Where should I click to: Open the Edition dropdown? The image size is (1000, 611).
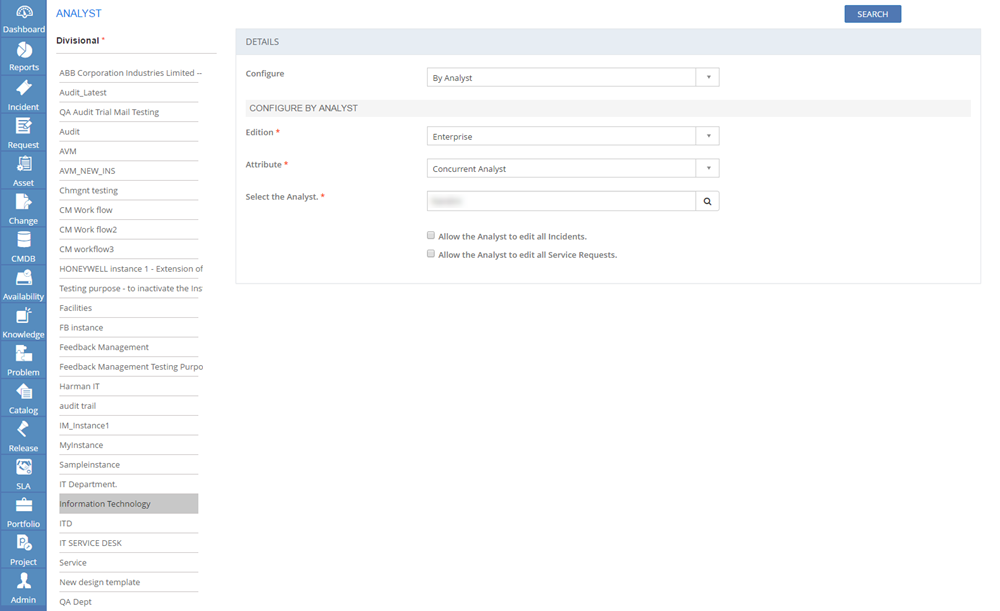[x=707, y=136]
